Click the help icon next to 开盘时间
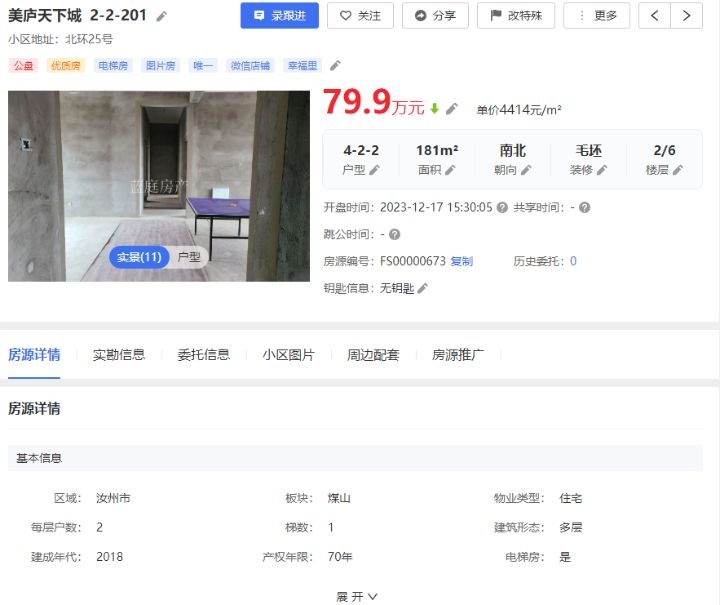 point(502,208)
